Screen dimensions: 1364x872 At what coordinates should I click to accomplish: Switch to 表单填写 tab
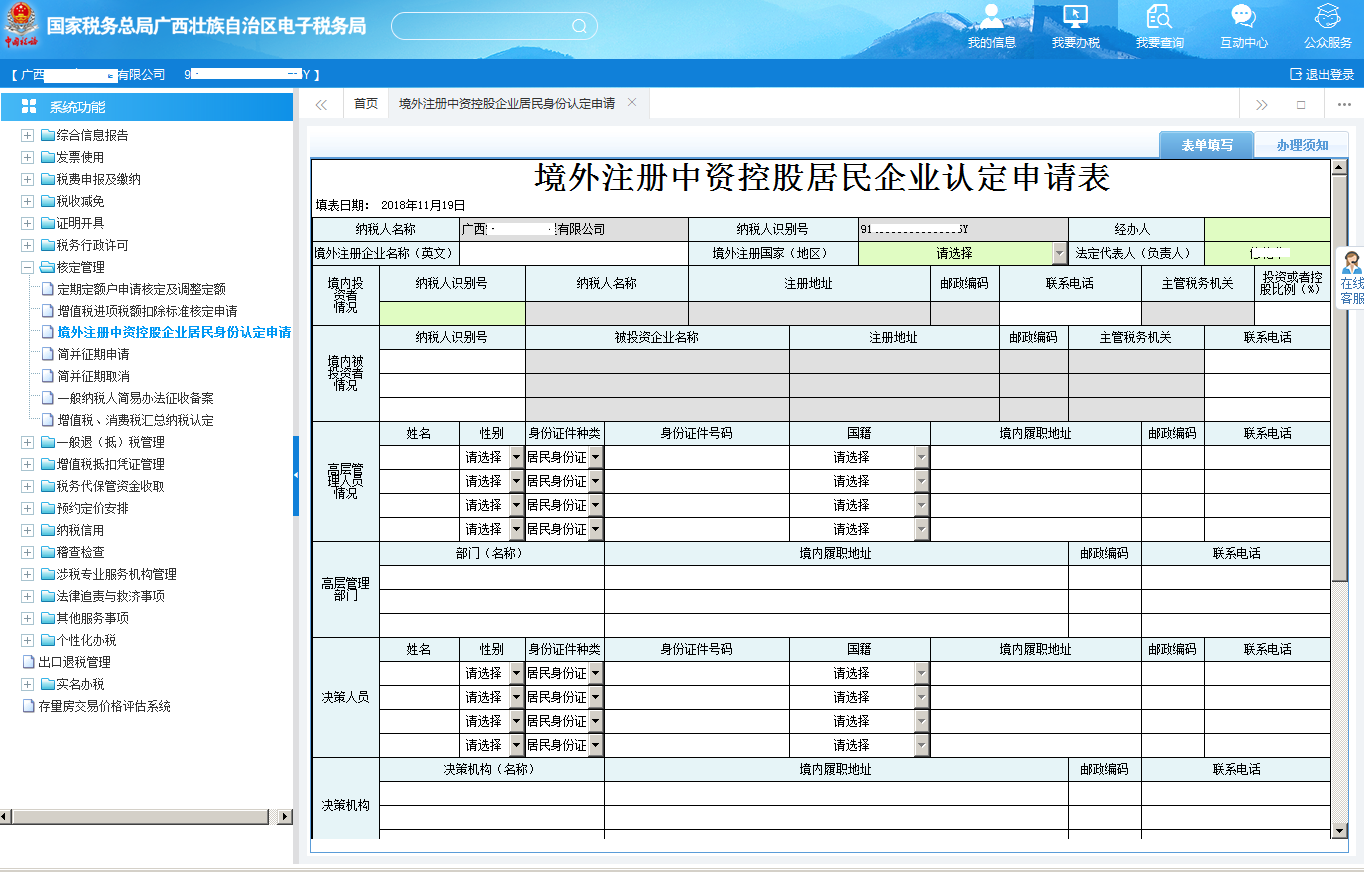[1207, 145]
